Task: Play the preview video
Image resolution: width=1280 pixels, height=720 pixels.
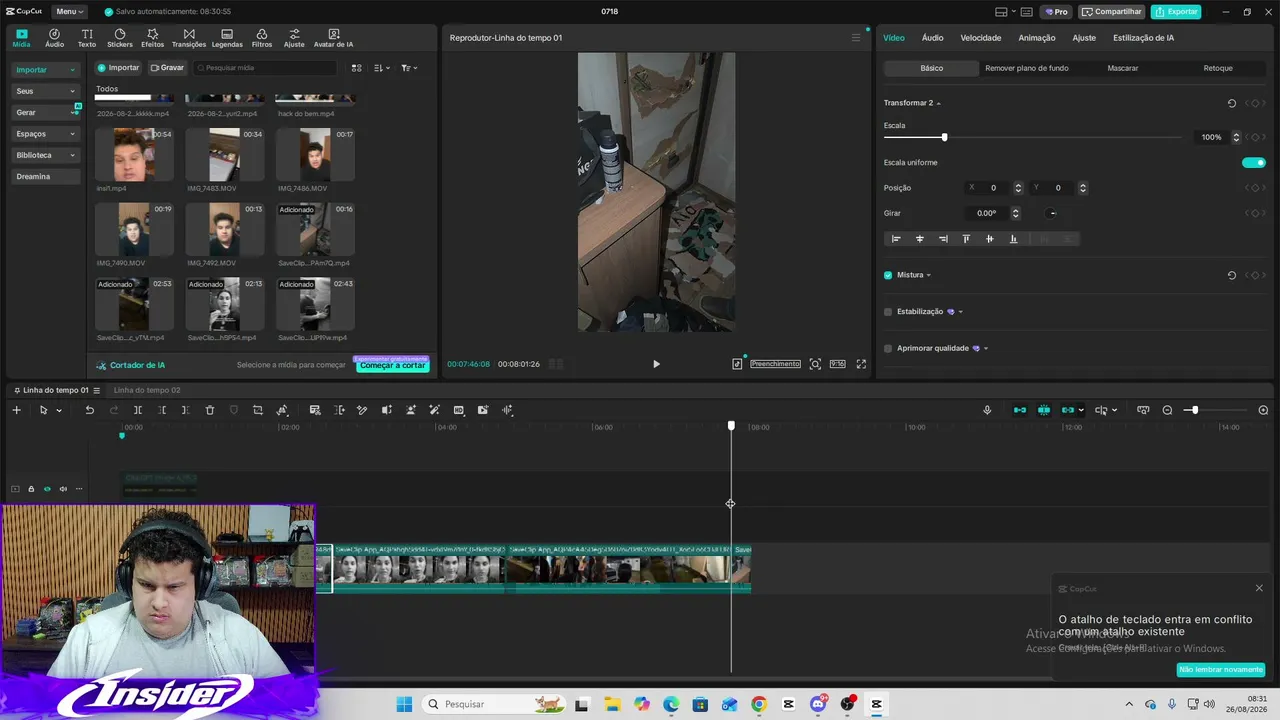Action: [x=656, y=364]
